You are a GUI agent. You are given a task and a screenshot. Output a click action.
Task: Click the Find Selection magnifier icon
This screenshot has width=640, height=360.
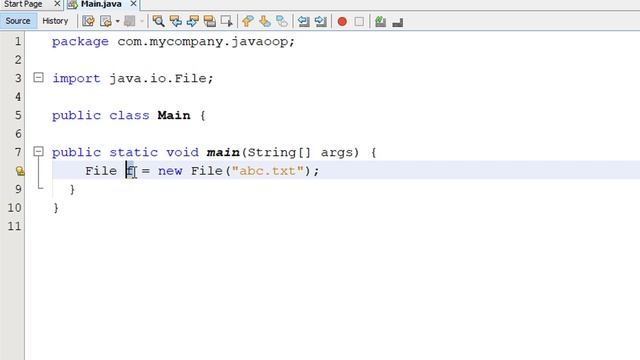(x=158, y=21)
